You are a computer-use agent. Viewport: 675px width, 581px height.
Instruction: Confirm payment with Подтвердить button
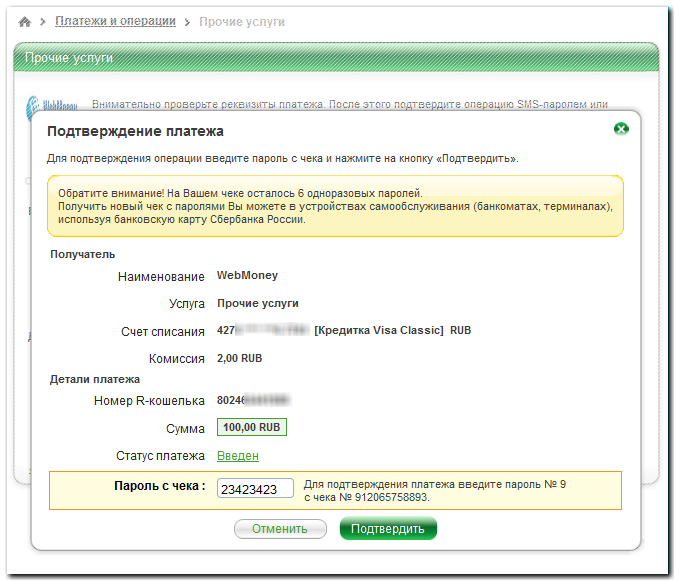(x=388, y=528)
